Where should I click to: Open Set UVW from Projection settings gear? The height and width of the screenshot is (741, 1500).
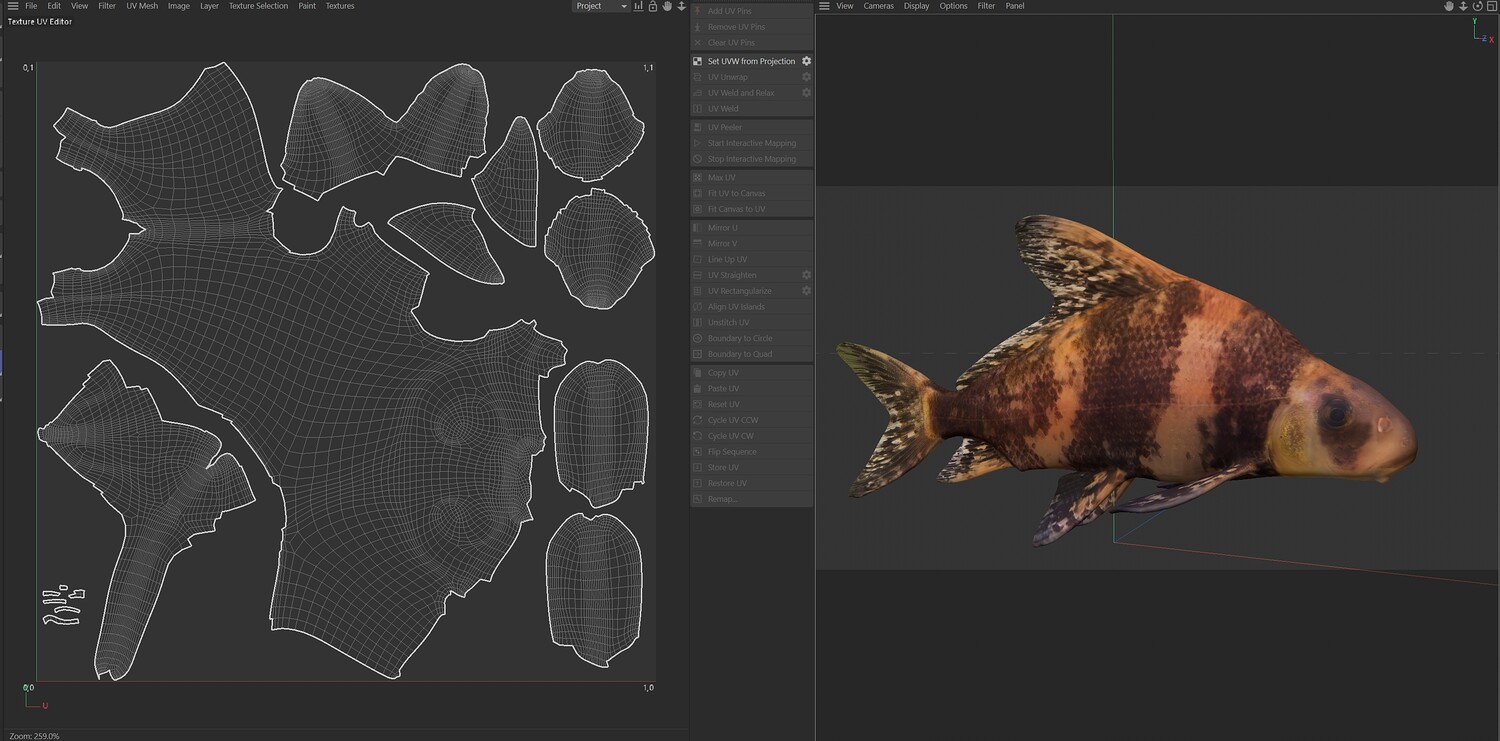[x=806, y=61]
